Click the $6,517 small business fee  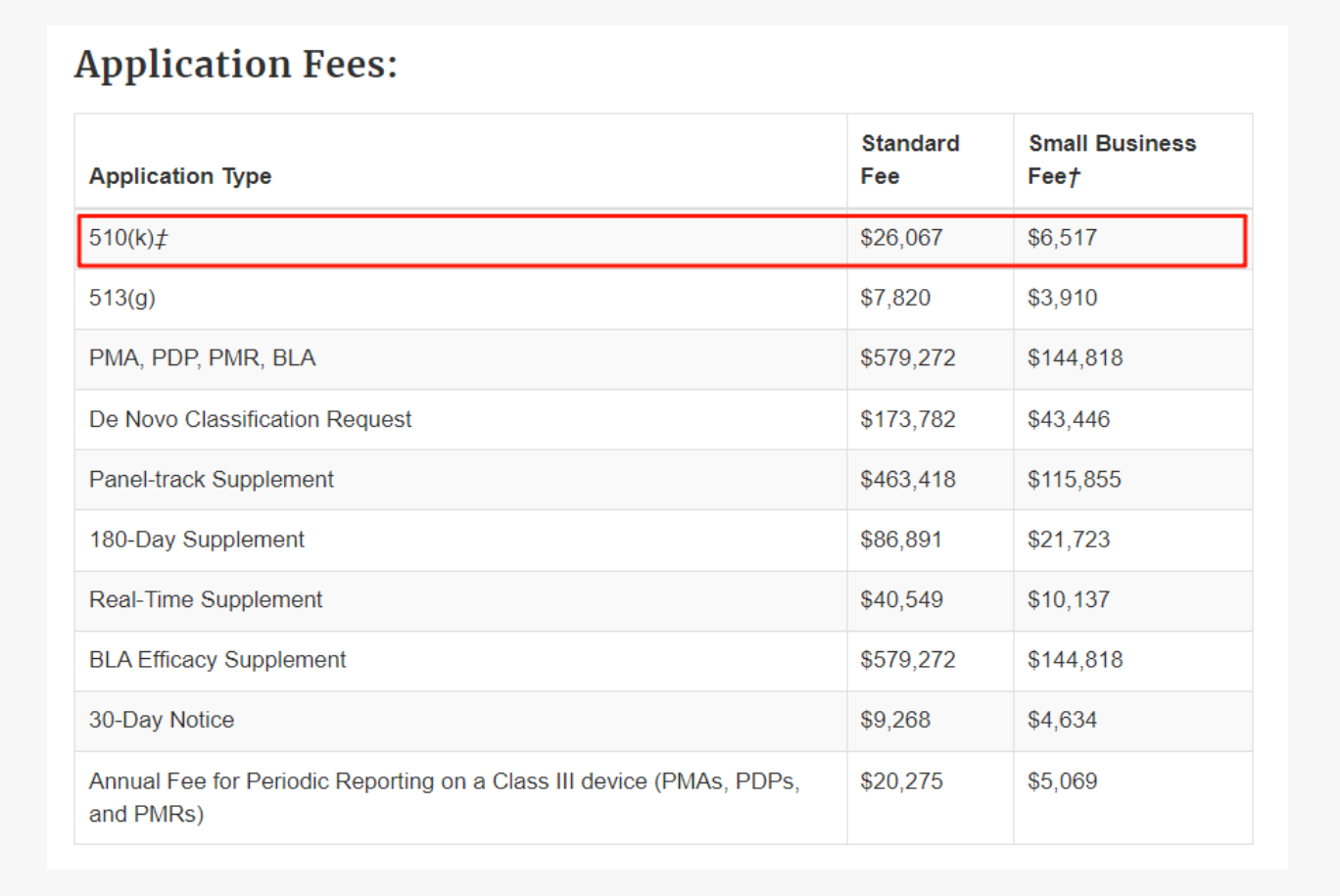coord(1062,238)
